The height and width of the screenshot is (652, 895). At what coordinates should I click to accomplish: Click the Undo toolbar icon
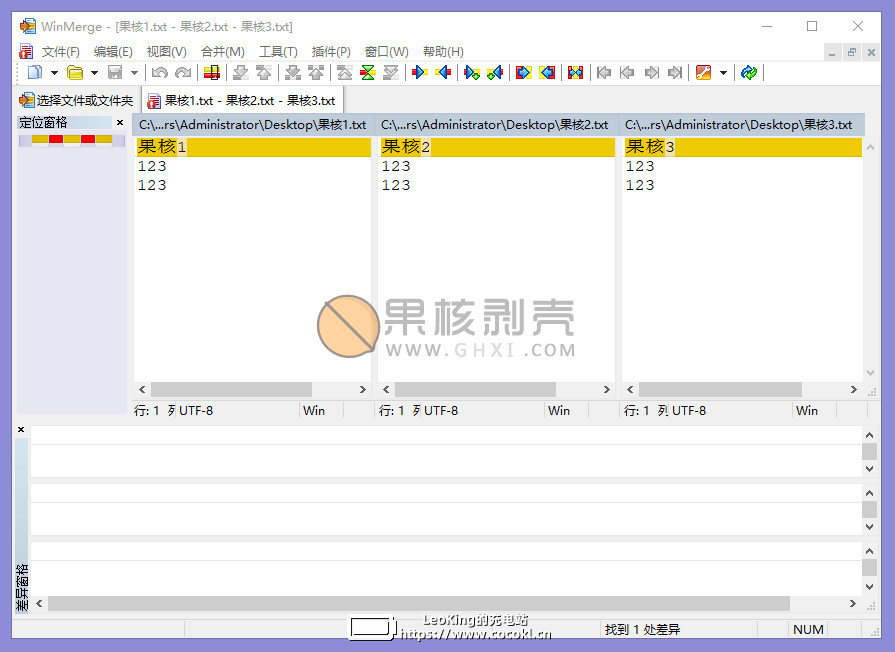pyautogui.click(x=160, y=73)
